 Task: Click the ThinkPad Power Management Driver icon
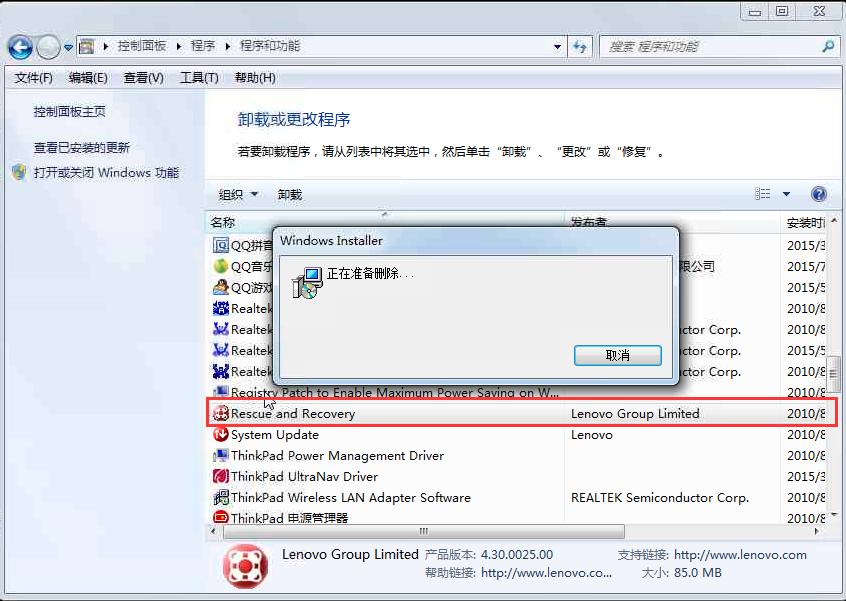221,455
